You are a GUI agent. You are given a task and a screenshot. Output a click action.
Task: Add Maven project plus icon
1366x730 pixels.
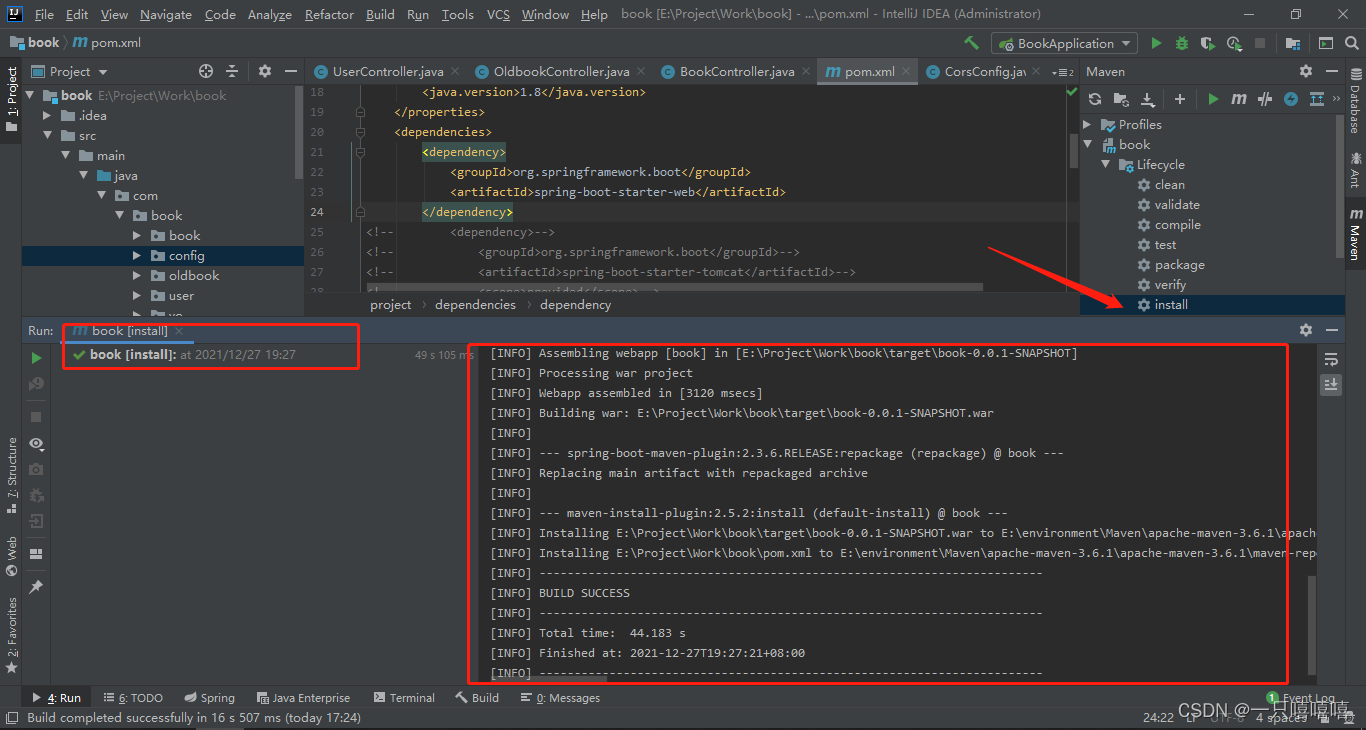click(x=1180, y=99)
